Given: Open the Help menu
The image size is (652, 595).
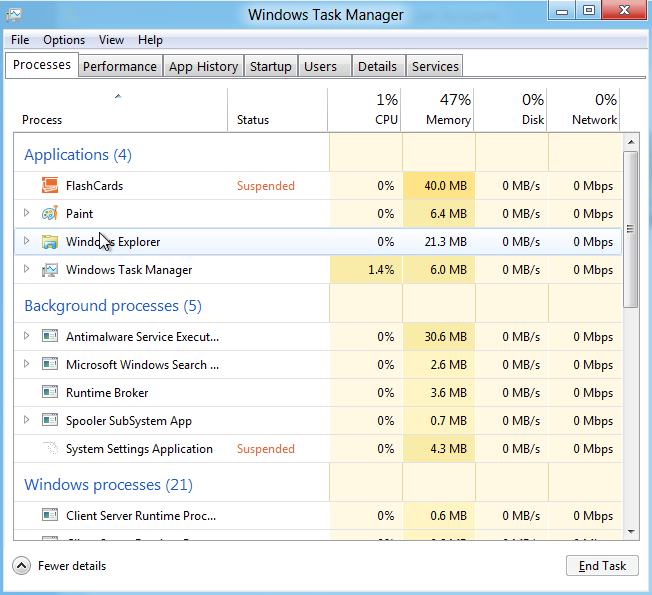Looking at the screenshot, I should click(x=150, y=40).
